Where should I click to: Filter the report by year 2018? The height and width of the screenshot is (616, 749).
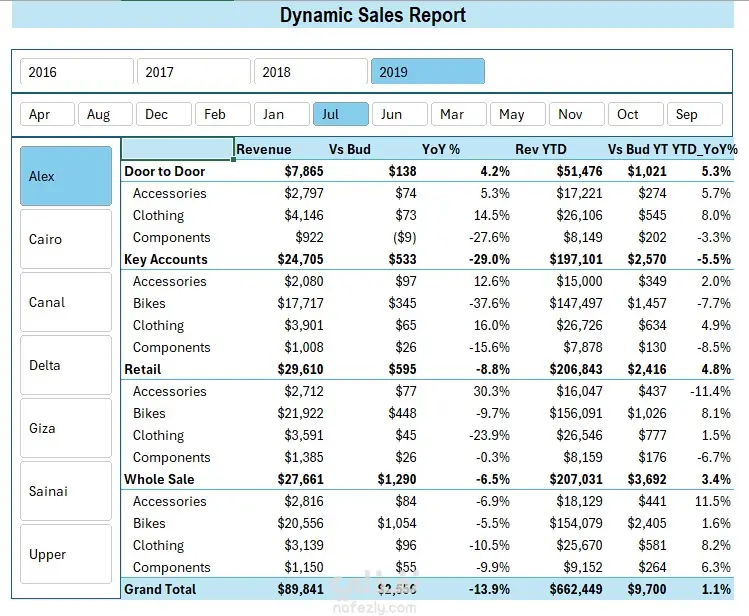pos(311,72)
